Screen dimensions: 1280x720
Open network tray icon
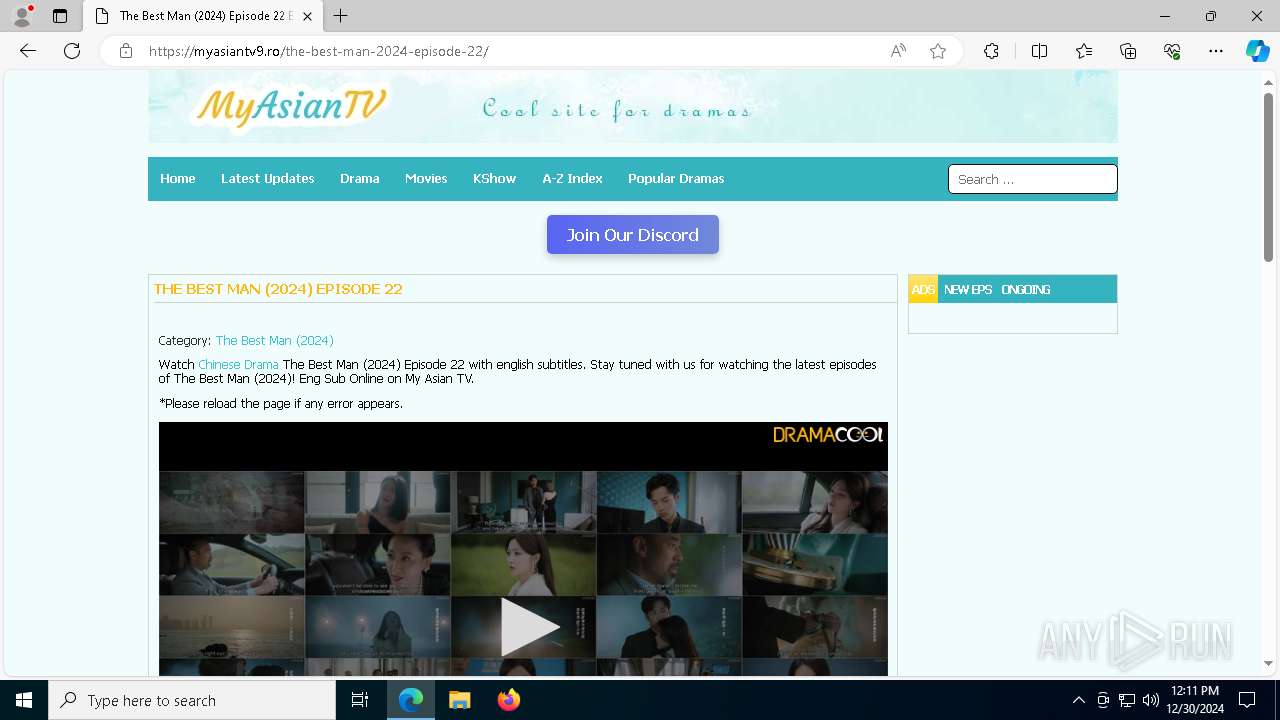[1127, 700]
